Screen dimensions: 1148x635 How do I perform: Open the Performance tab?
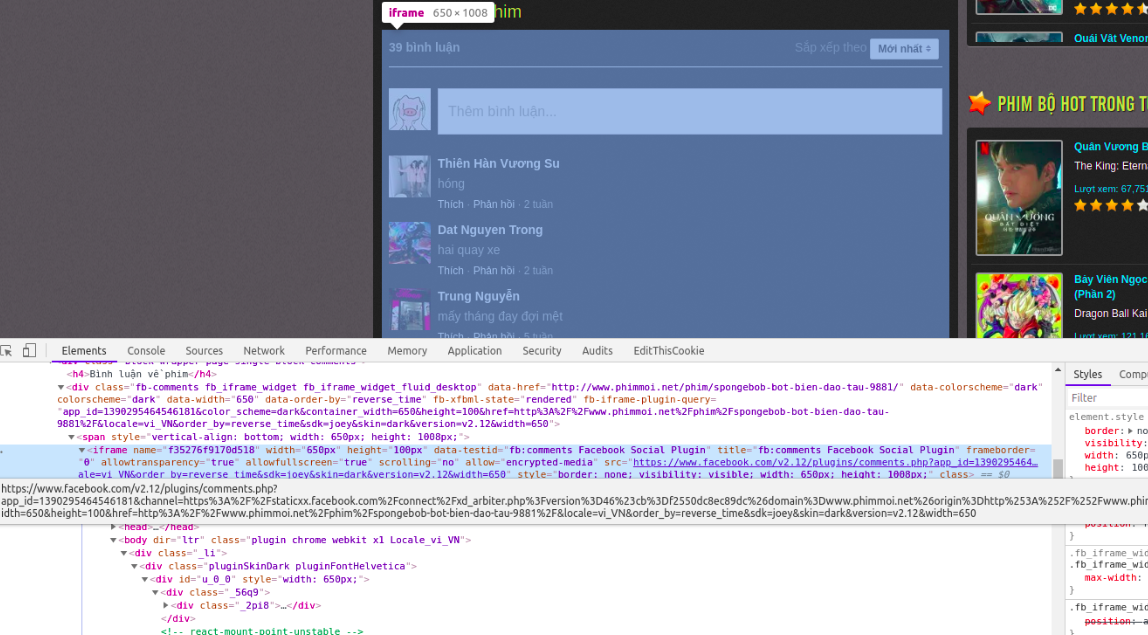335,351
